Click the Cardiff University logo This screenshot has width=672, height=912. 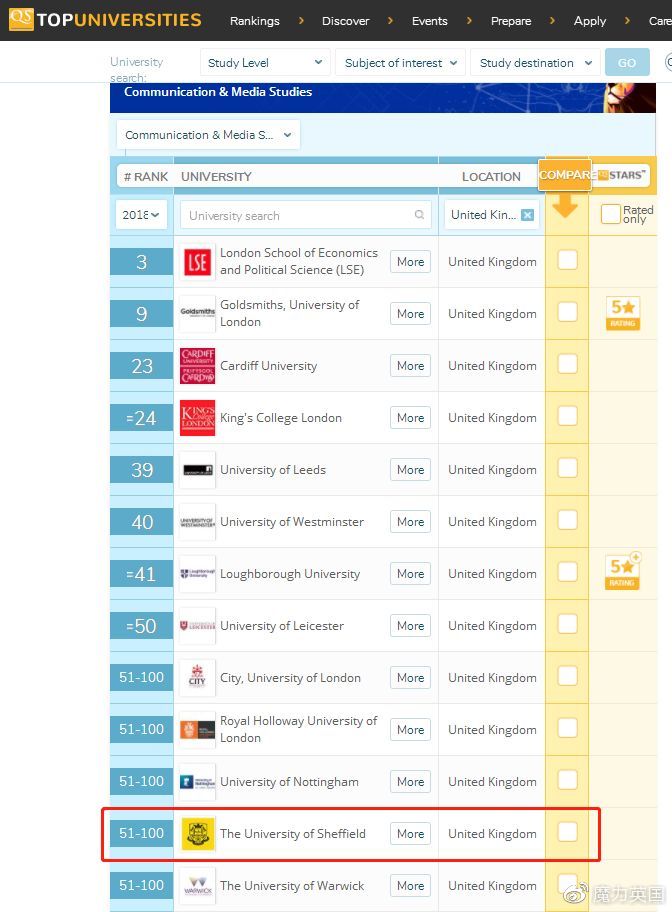pos(197,366)
